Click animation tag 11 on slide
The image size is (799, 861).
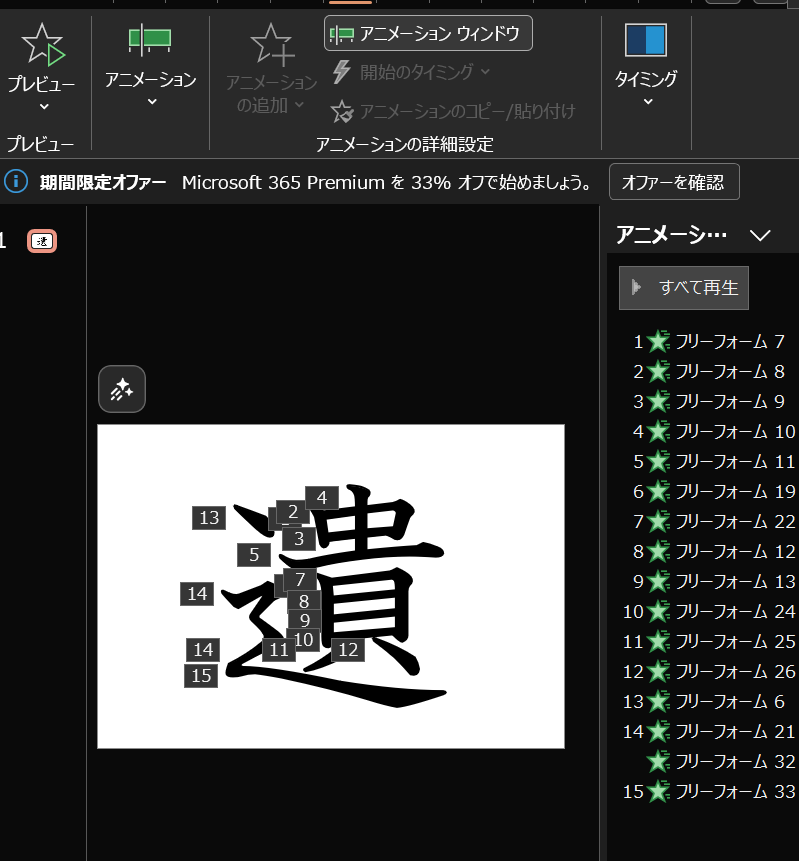coord(279,650)
